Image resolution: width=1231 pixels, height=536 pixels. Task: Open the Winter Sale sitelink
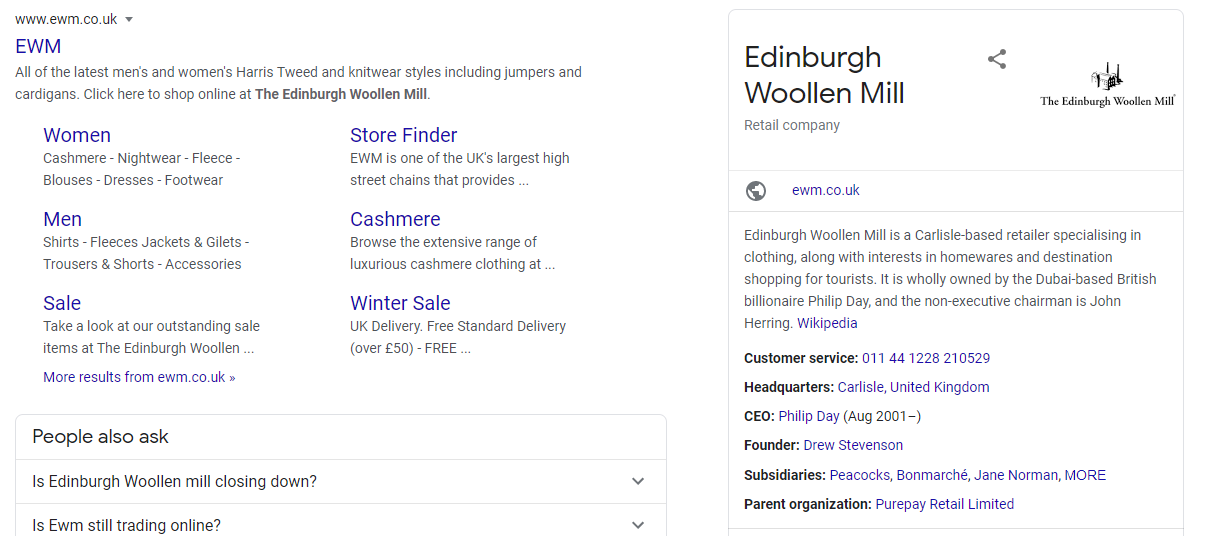[400, 303]
